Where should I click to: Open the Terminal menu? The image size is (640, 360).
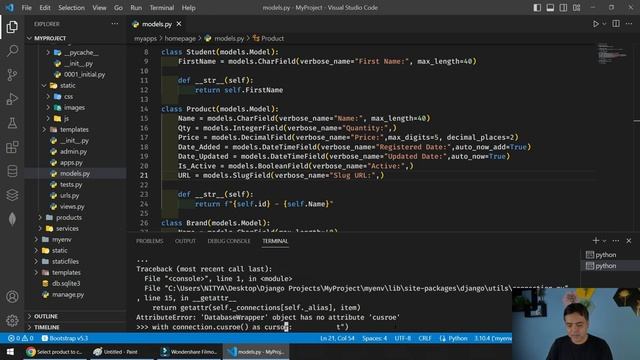point(162,8)
